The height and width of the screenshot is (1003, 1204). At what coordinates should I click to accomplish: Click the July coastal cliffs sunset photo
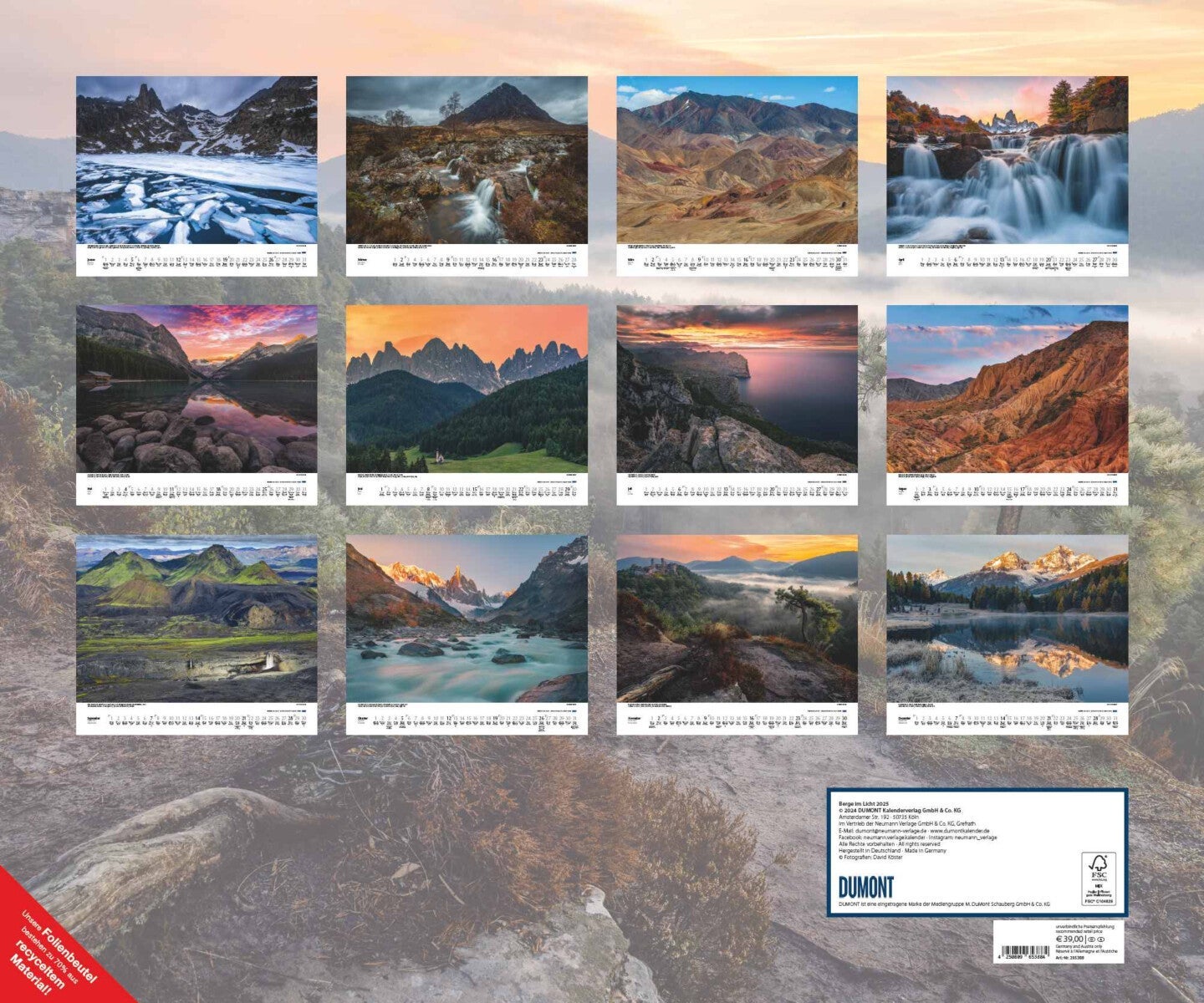[x=737, y=389]
